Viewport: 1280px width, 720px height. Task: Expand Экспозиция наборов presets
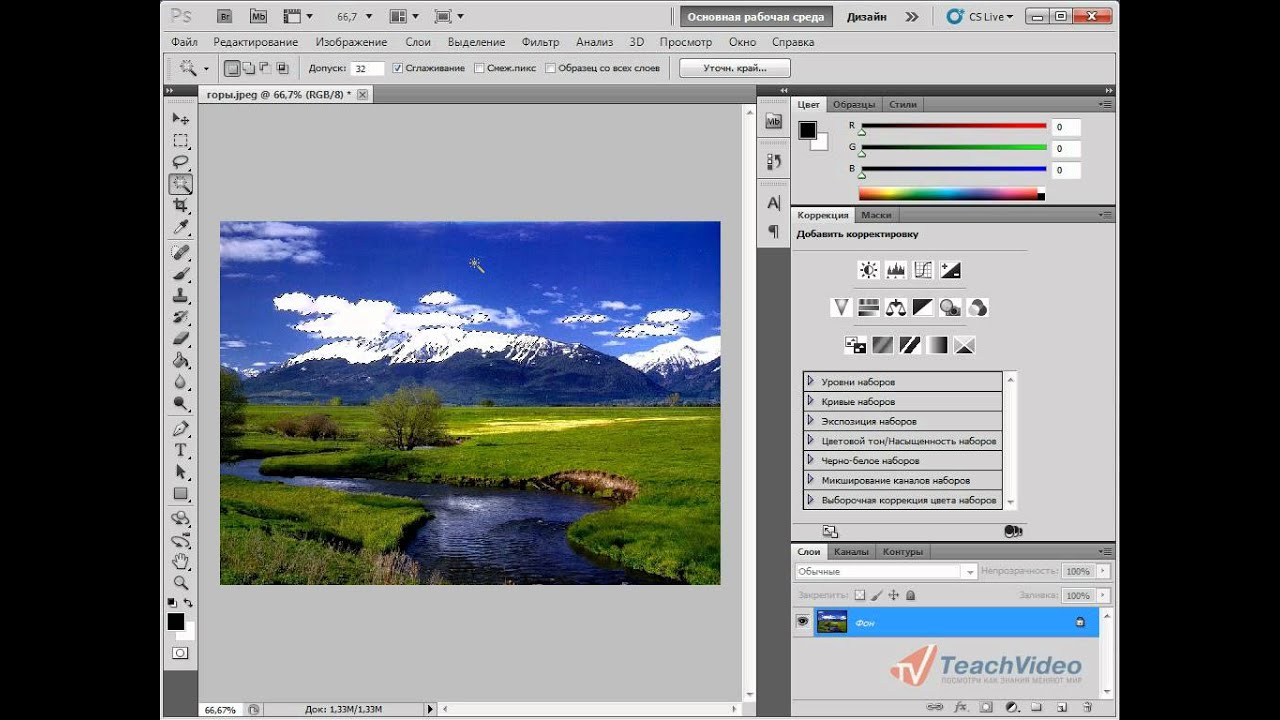810,421
